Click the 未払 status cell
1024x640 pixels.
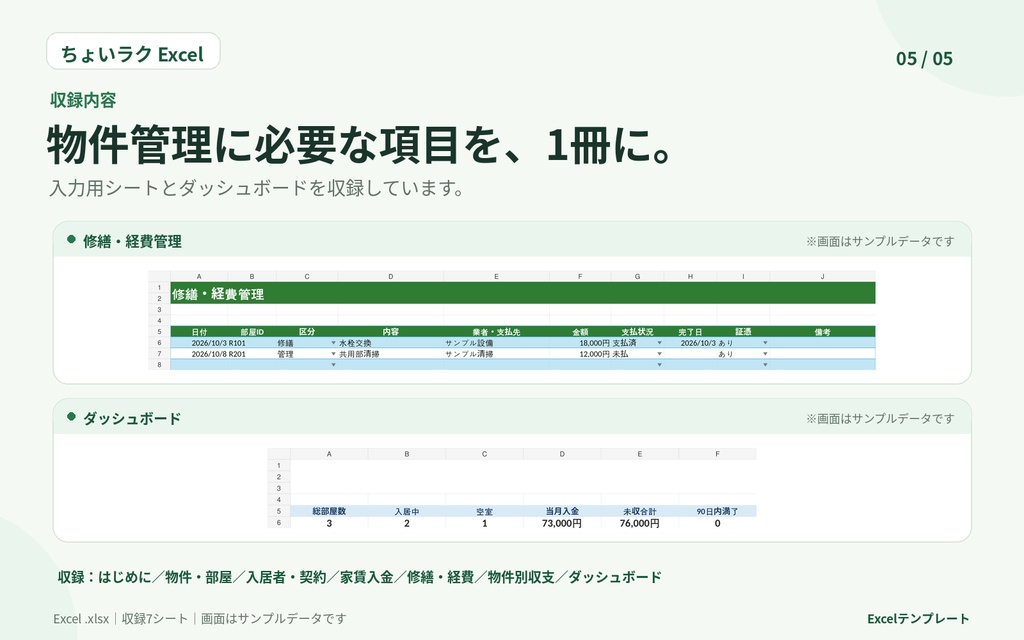point(637,354)
